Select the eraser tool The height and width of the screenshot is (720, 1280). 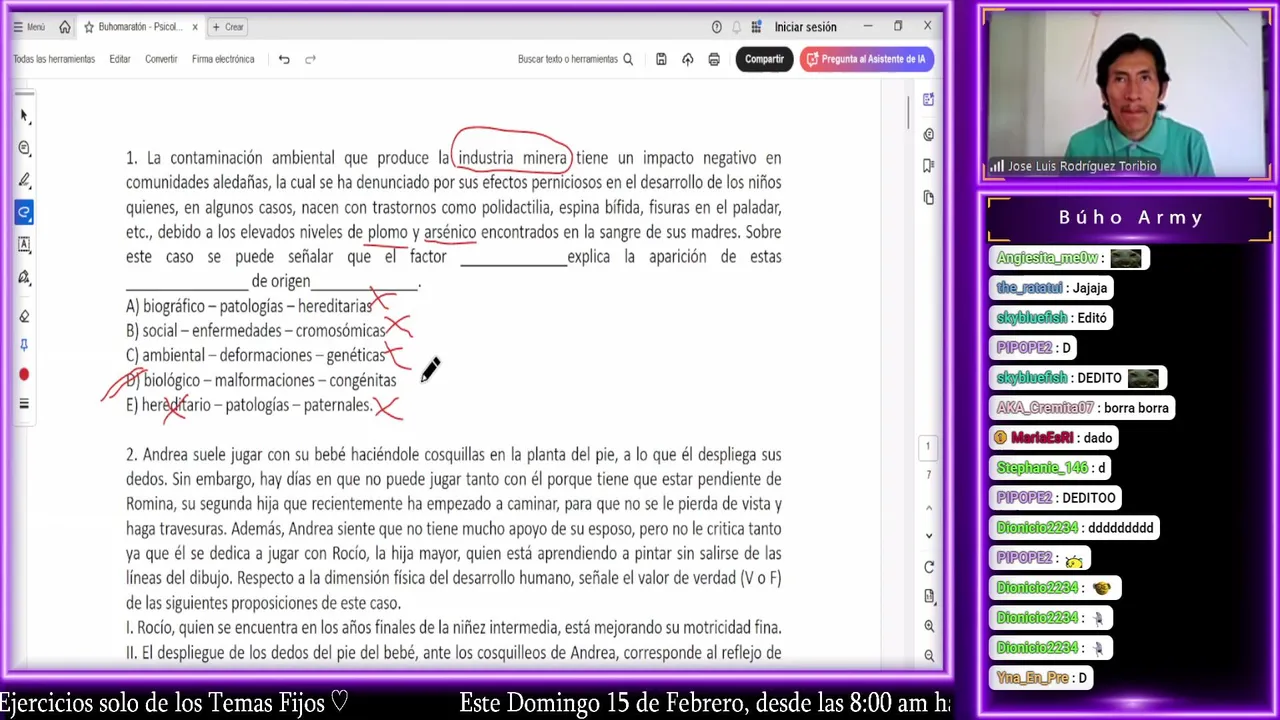[x=24, y=316]
